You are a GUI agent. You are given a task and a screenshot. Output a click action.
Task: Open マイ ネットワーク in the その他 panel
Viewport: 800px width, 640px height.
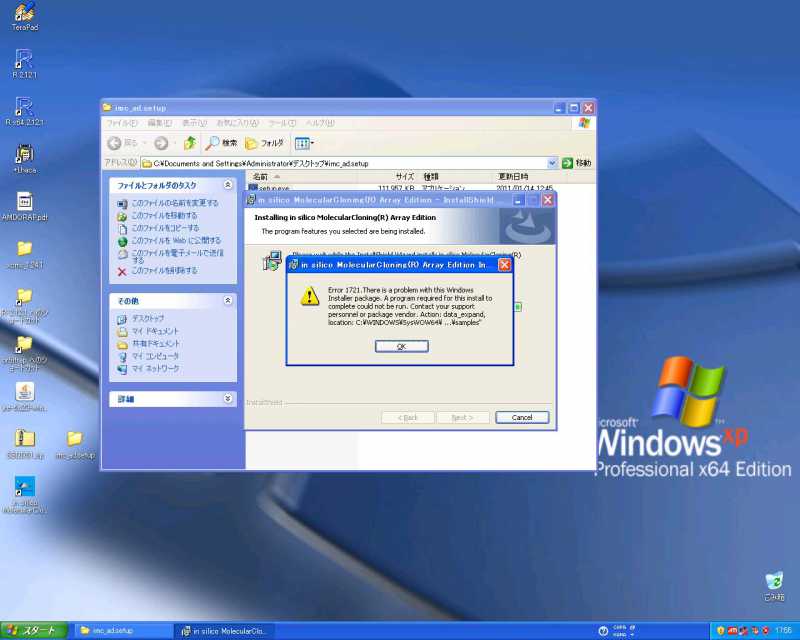point(155,368)
